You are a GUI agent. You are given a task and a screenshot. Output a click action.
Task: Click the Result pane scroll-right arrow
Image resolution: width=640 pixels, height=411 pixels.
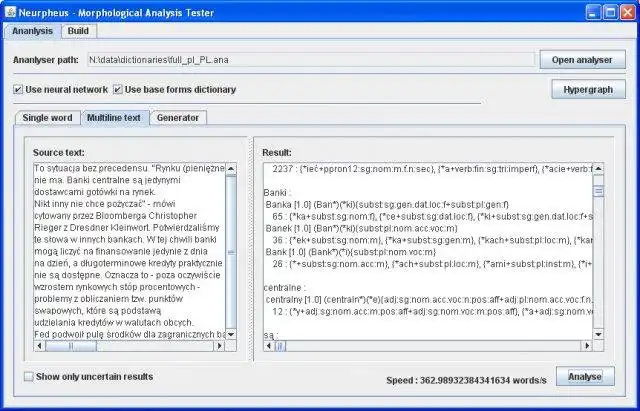[587, 346]
